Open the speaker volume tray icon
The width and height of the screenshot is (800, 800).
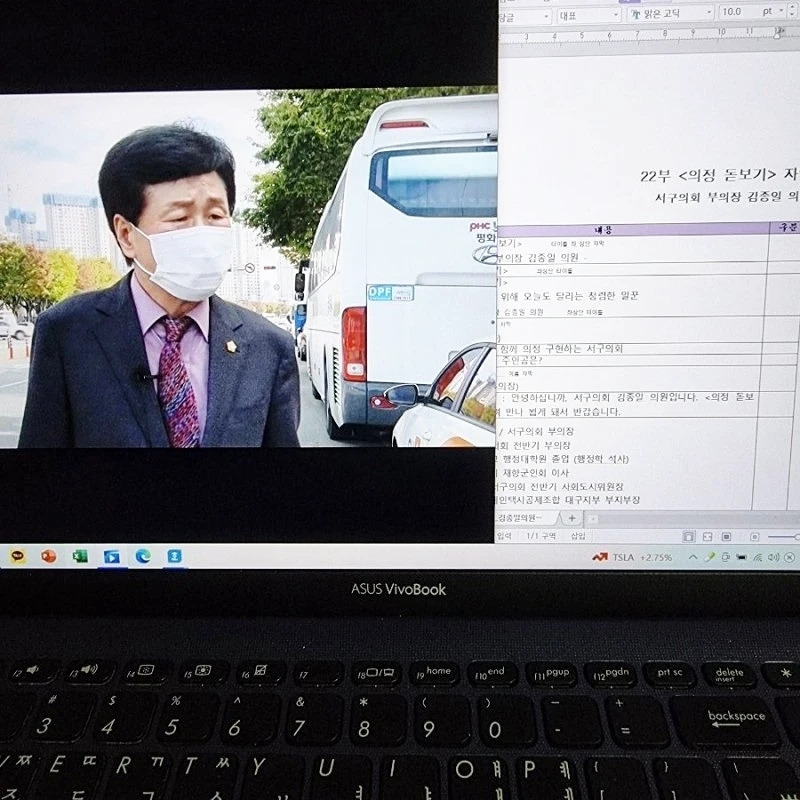773,557
